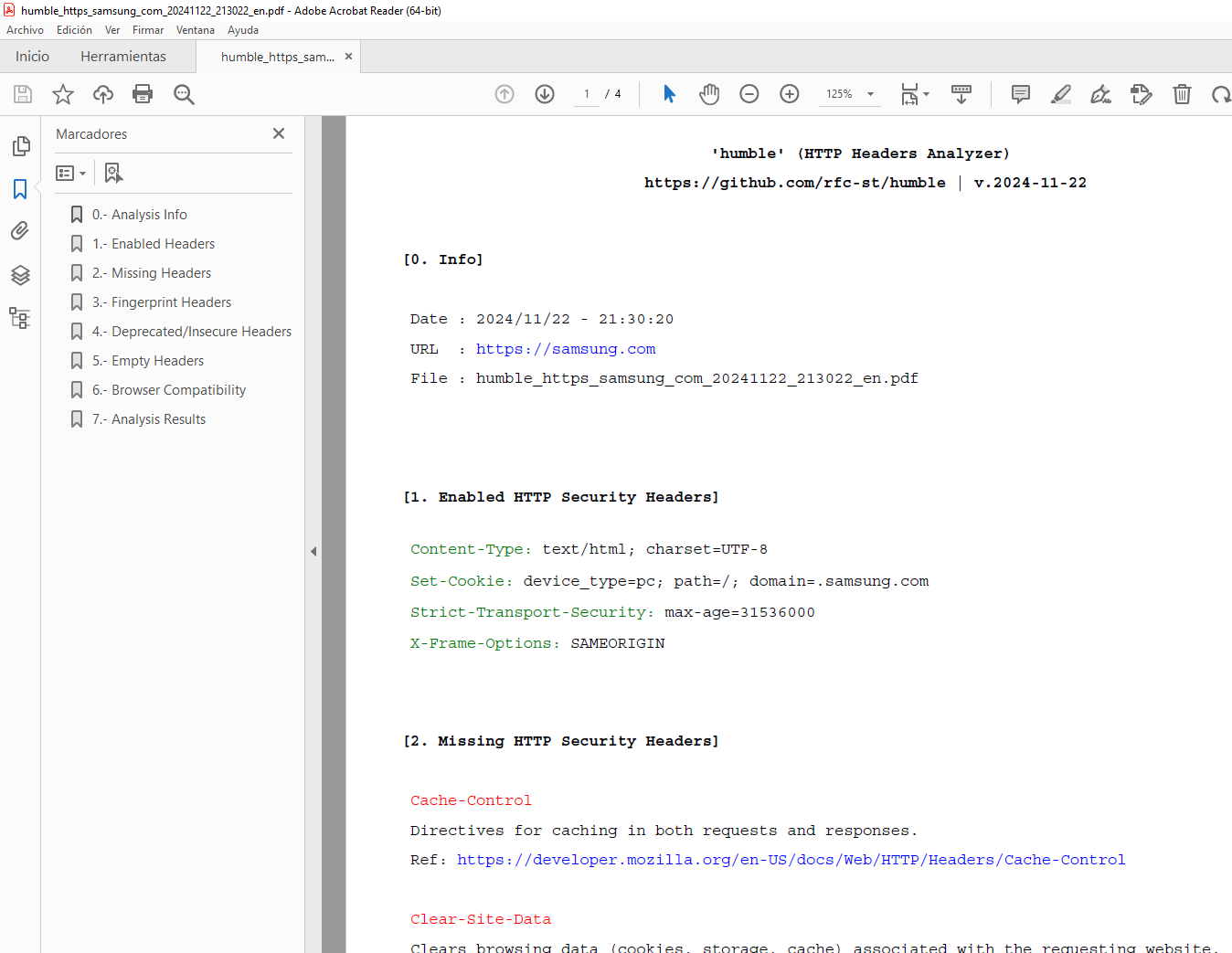
Task: Open the Ayuda menu
Action: tap(243, 30)
